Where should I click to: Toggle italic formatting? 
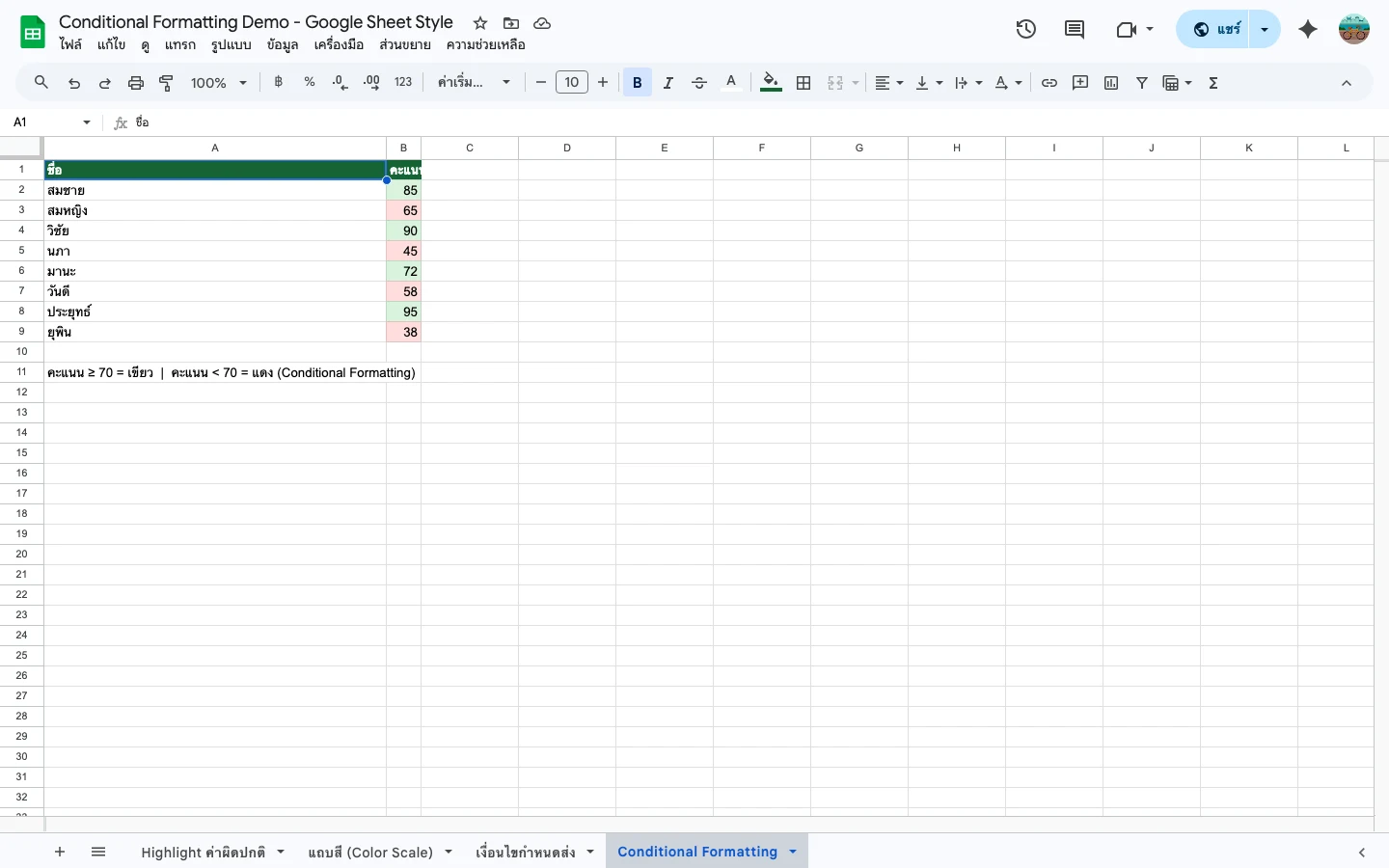[667, 82]
